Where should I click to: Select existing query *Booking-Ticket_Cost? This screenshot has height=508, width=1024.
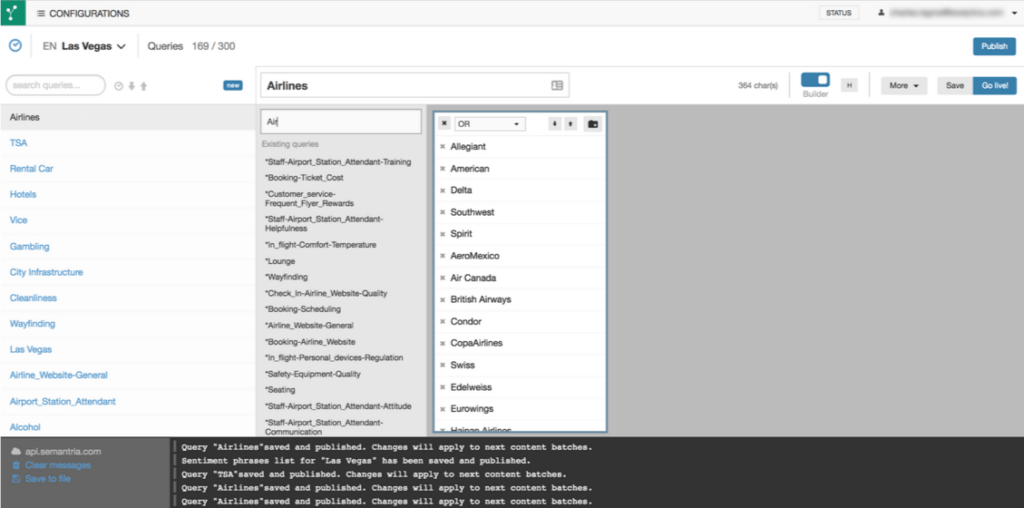click(304, 178)
